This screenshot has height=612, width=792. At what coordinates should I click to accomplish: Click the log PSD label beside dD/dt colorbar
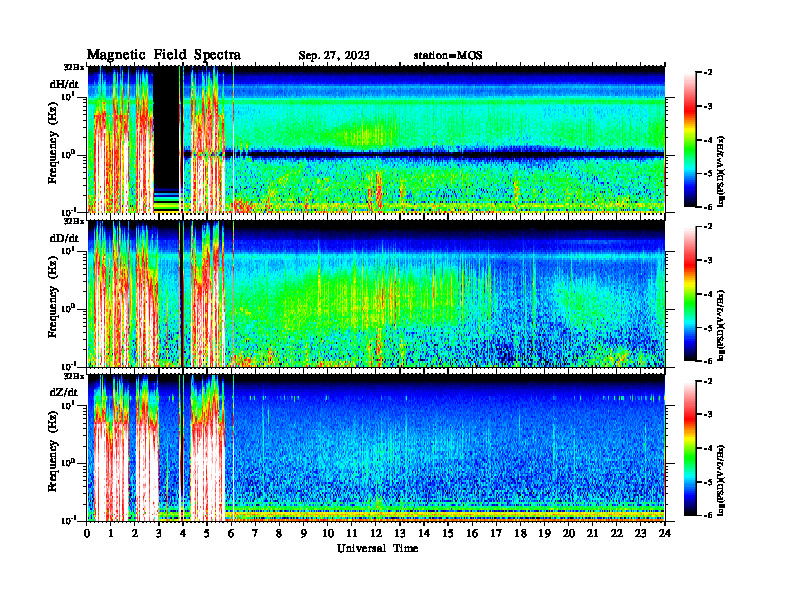[x=721, y=325]
